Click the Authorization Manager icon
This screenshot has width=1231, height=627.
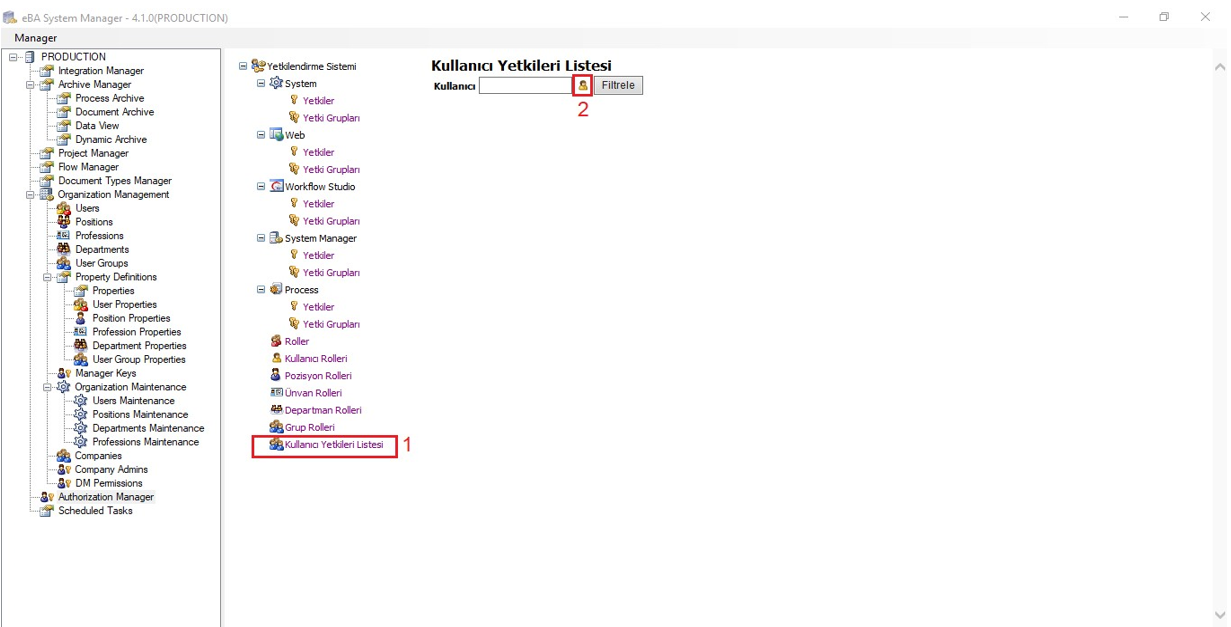point(46,497)
